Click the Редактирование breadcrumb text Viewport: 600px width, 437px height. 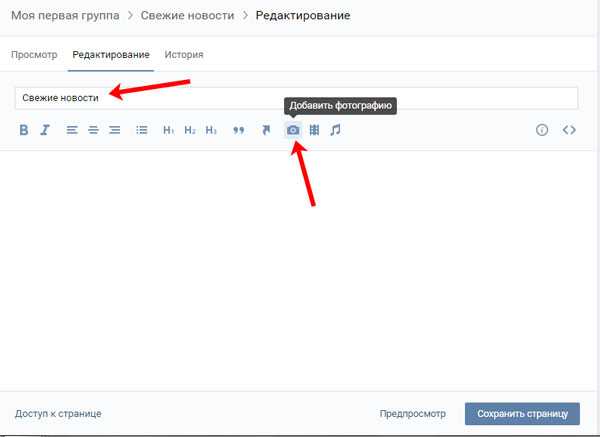(303, 15)
